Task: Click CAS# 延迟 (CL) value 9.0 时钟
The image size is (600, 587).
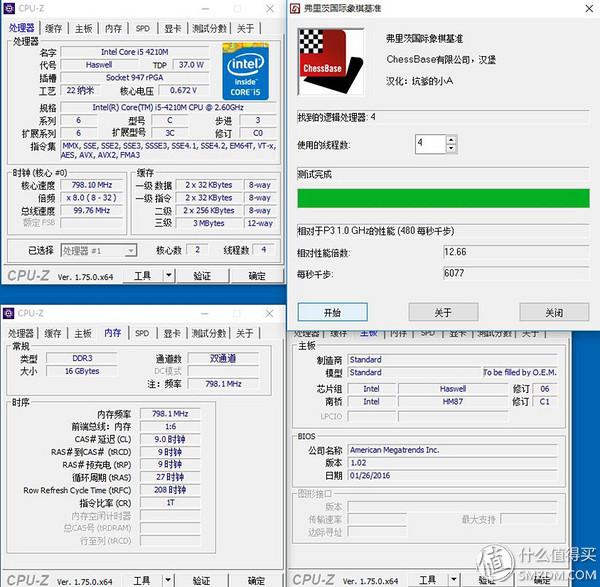Action: pos(170,439)
